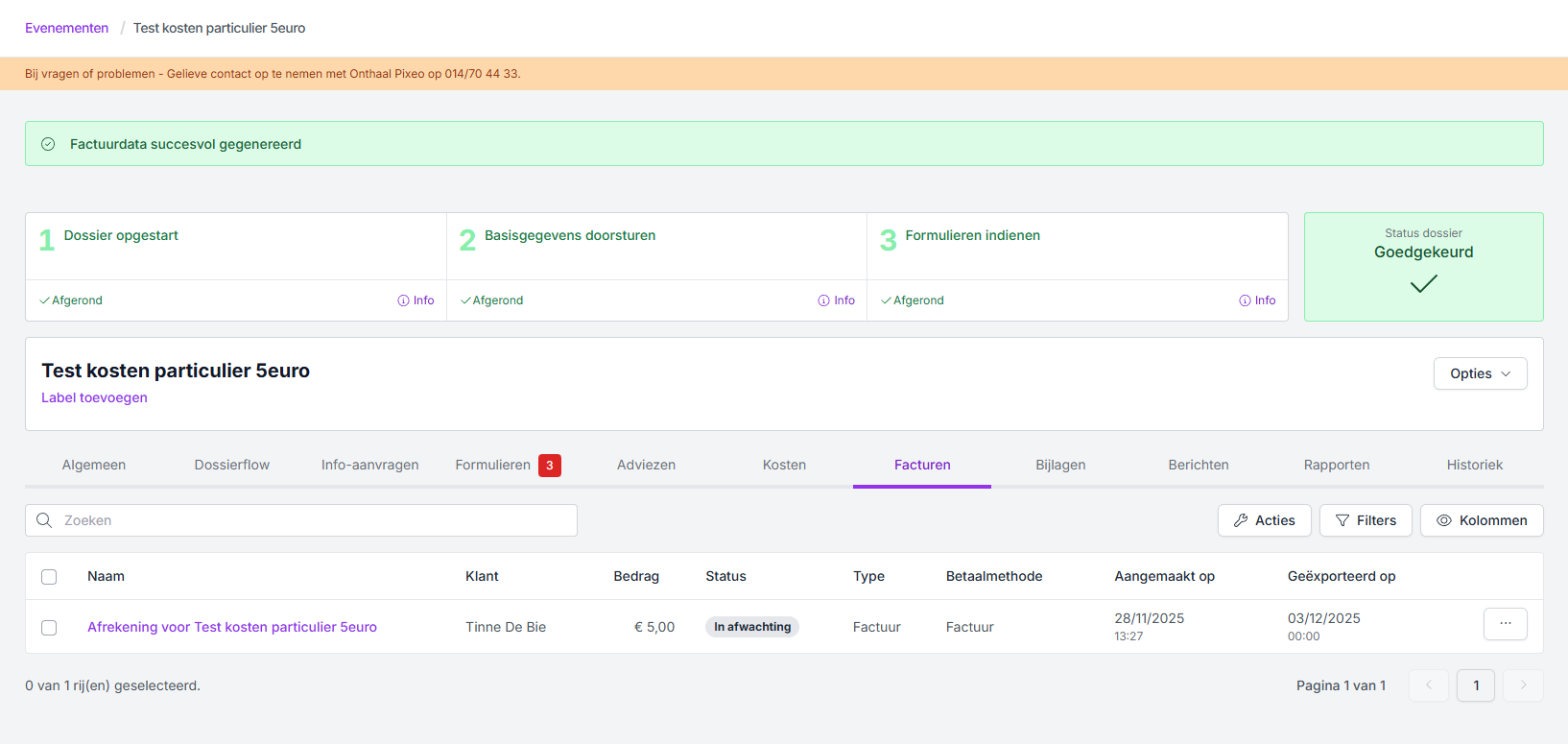Open the Historiek tab

click(x=1474, y=465)
